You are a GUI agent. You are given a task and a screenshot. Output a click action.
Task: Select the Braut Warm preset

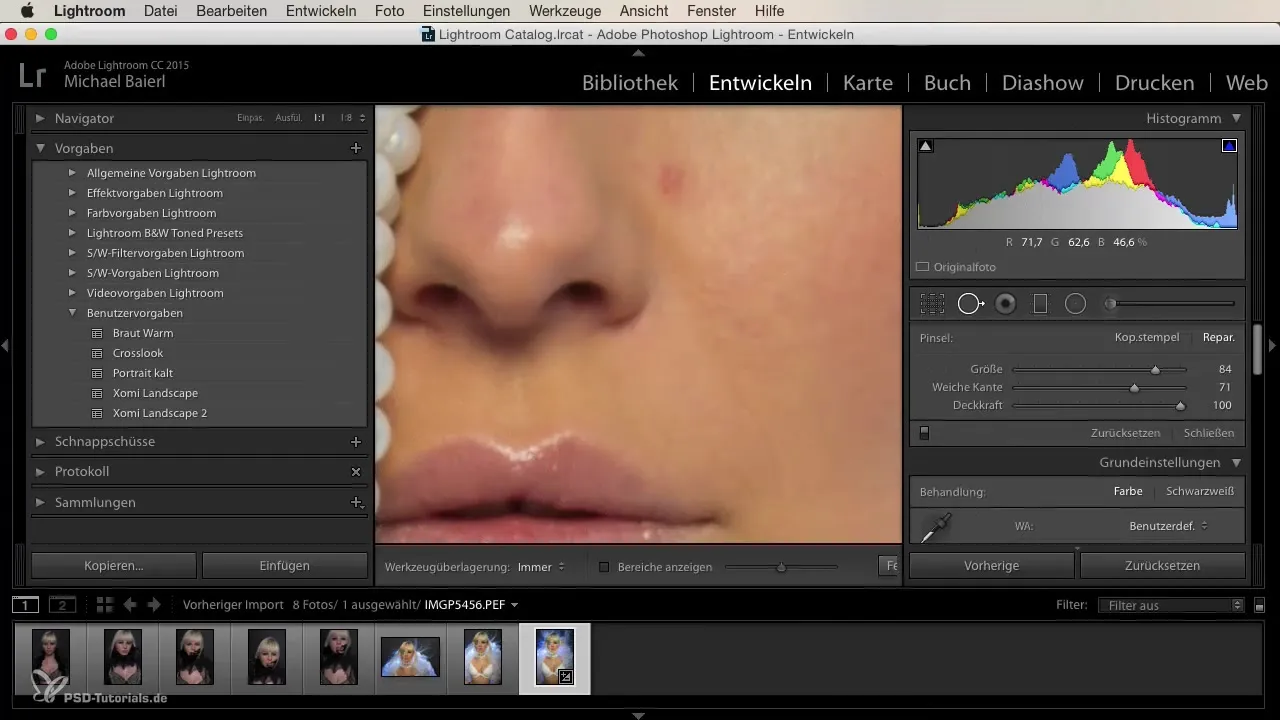tap(143, 333)
